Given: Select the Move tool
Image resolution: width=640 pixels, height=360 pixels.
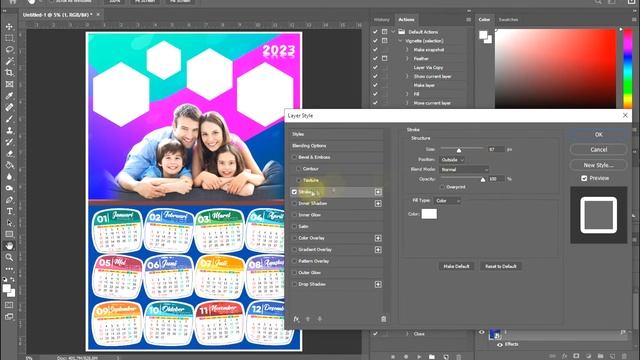Looking at the screenshot, I should [9, 27].
